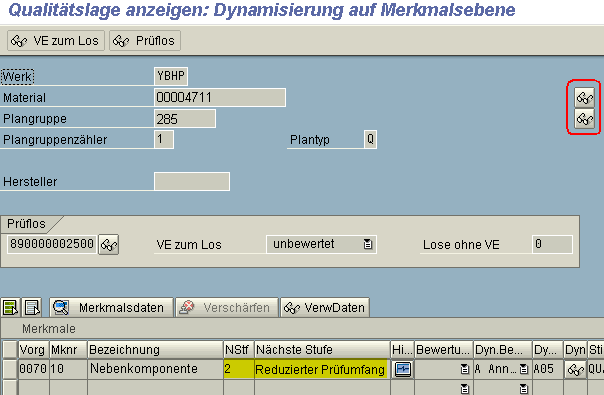
Task: Select the Plantyp field Q
Action: click(x=370, y=139)
